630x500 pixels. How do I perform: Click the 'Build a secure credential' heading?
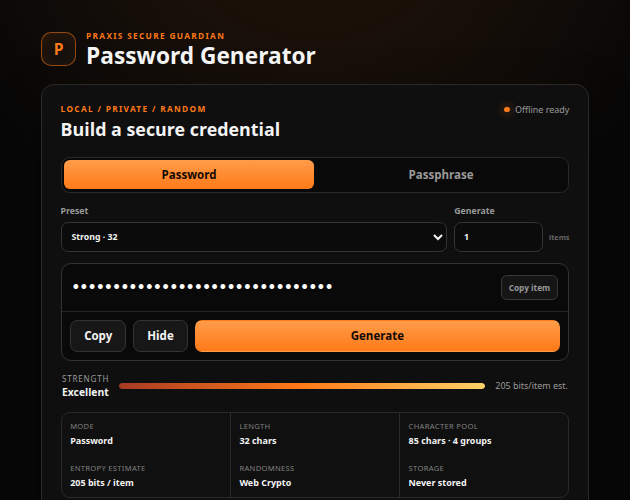pyautogui.click(x=170, y=129)
